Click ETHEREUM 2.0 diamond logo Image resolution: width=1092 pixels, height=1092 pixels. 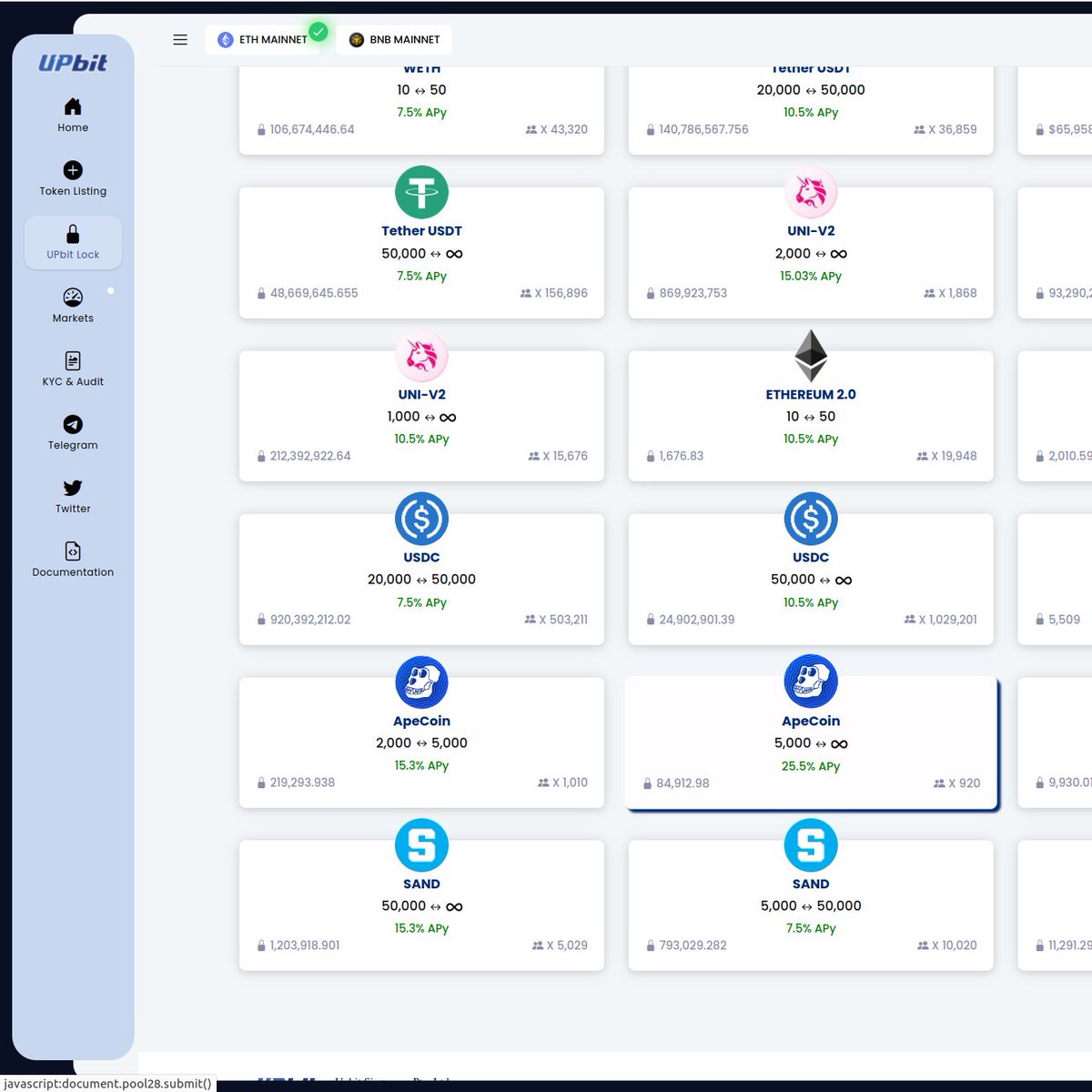811,356
